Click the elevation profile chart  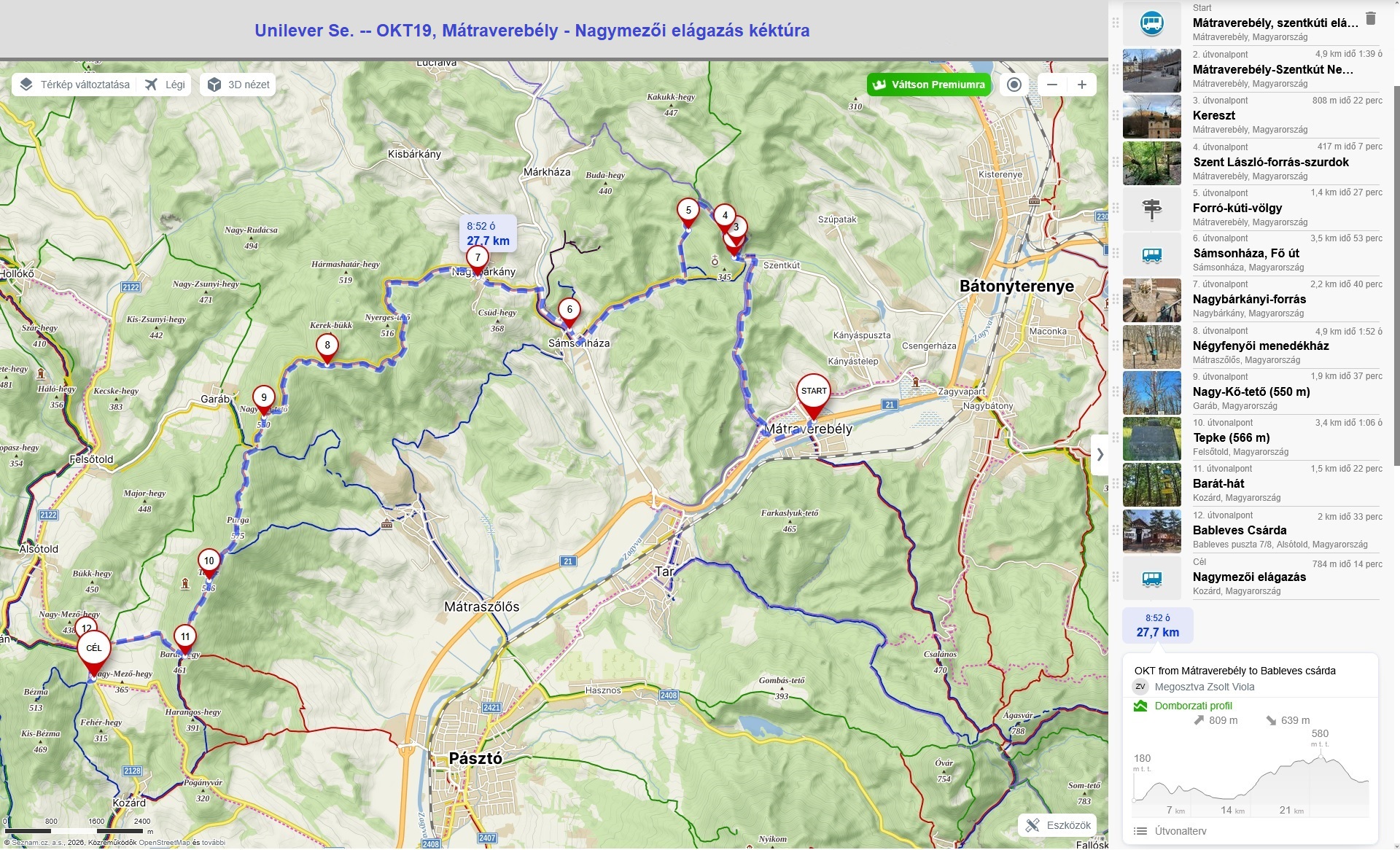(x=1250, y=780)
